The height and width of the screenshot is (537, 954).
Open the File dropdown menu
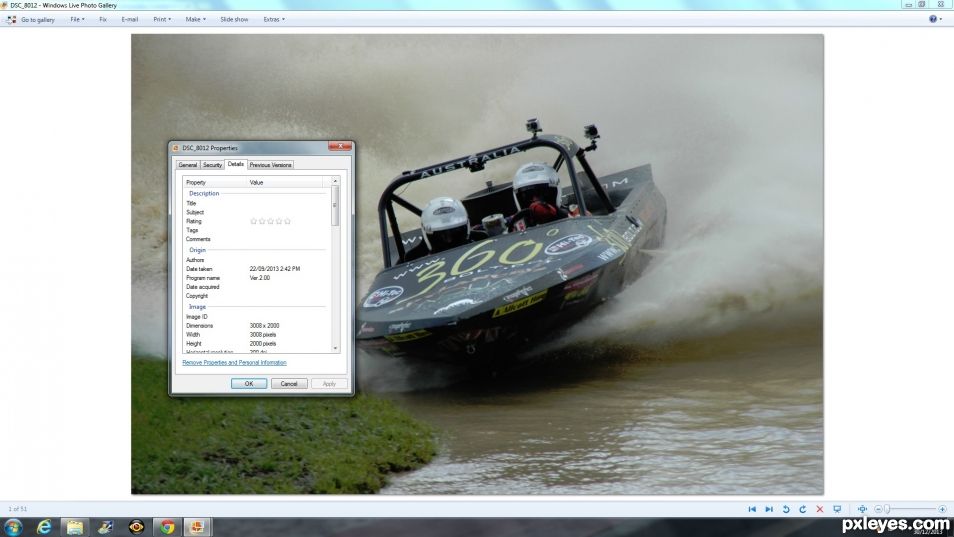click(x=77, y=19)
